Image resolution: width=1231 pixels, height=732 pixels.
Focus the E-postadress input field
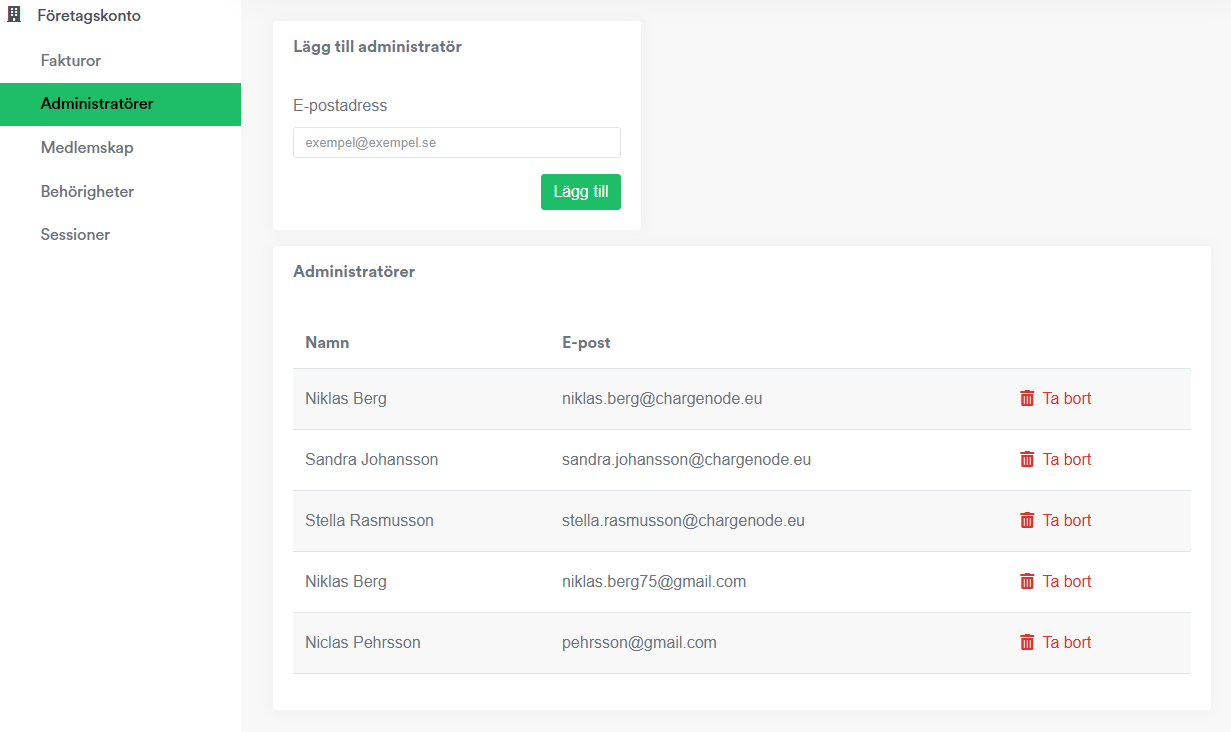456,143
